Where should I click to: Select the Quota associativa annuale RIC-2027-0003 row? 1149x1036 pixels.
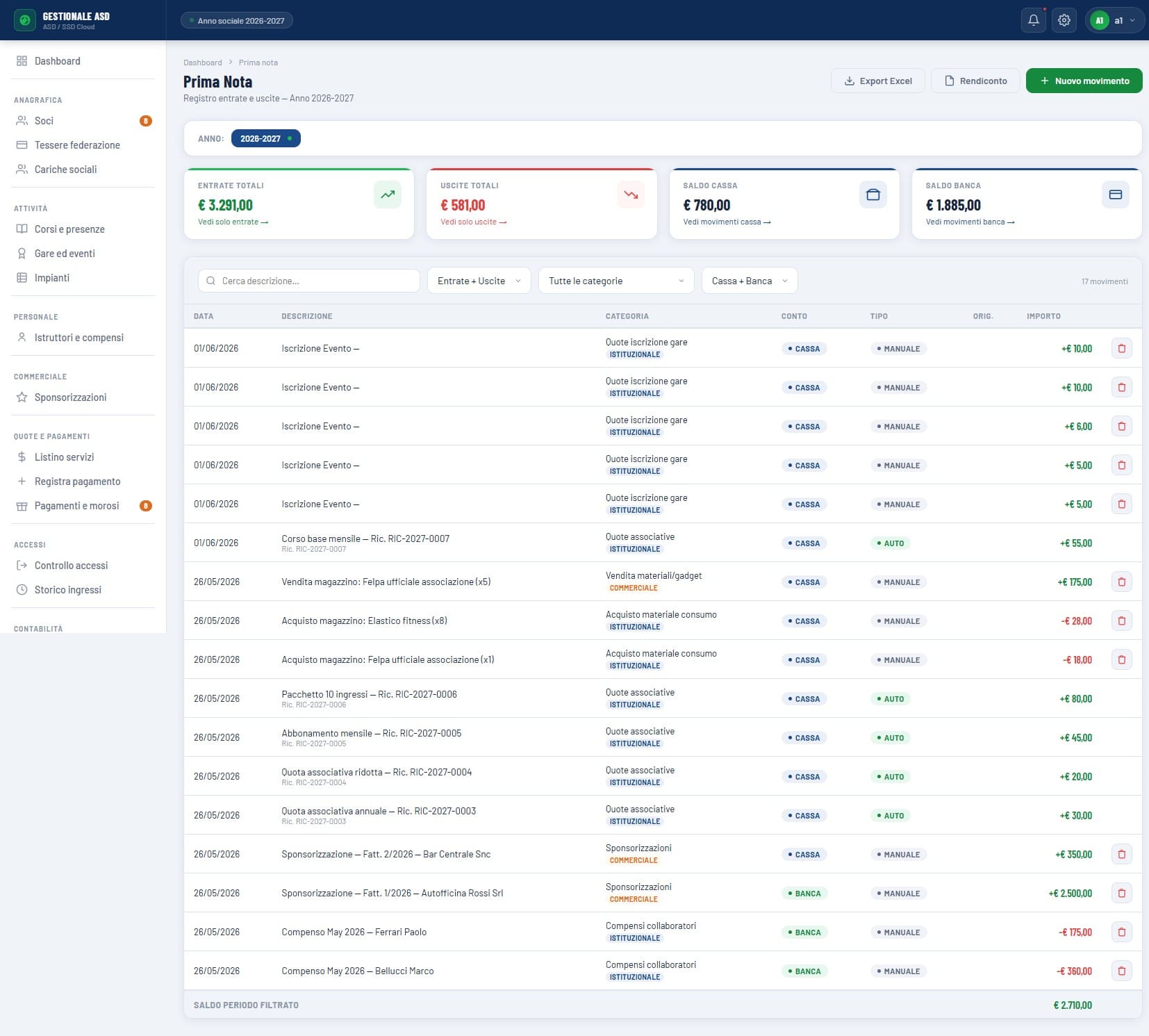(x=663, y=815)
